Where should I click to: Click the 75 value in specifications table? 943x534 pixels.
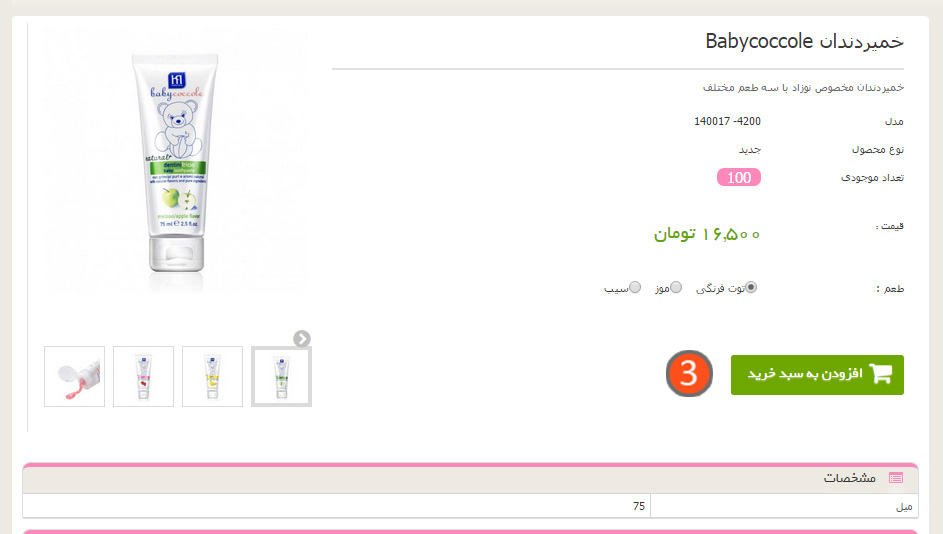639,506
